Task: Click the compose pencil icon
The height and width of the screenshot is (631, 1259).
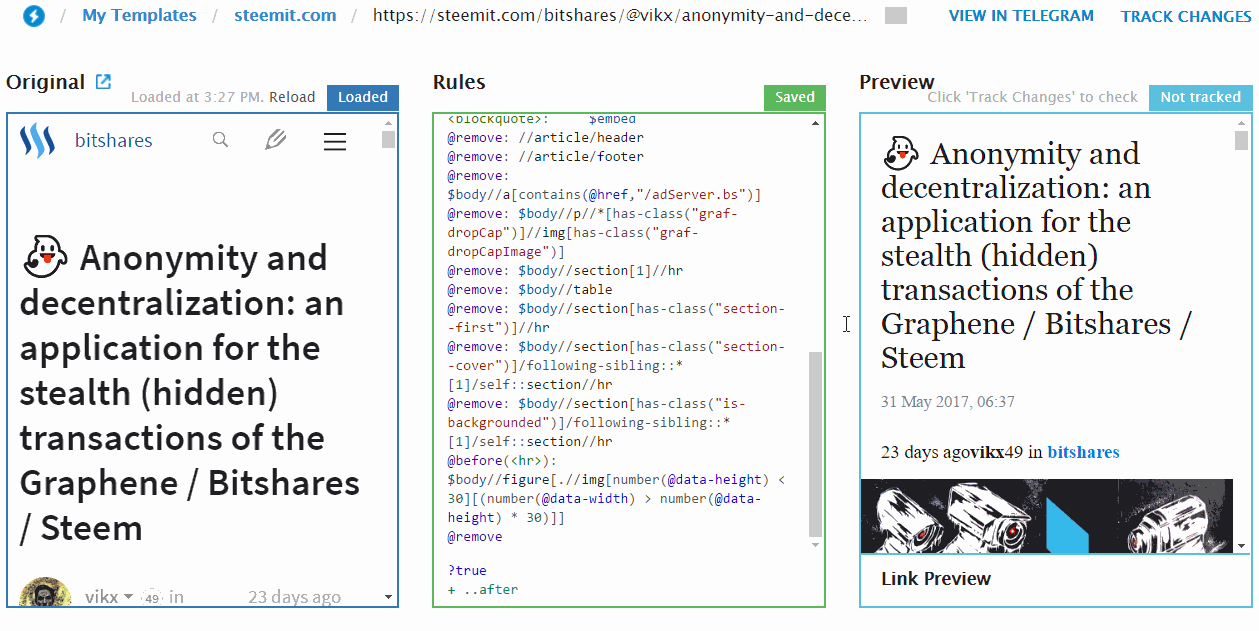Action: click(x=276, y=140)
